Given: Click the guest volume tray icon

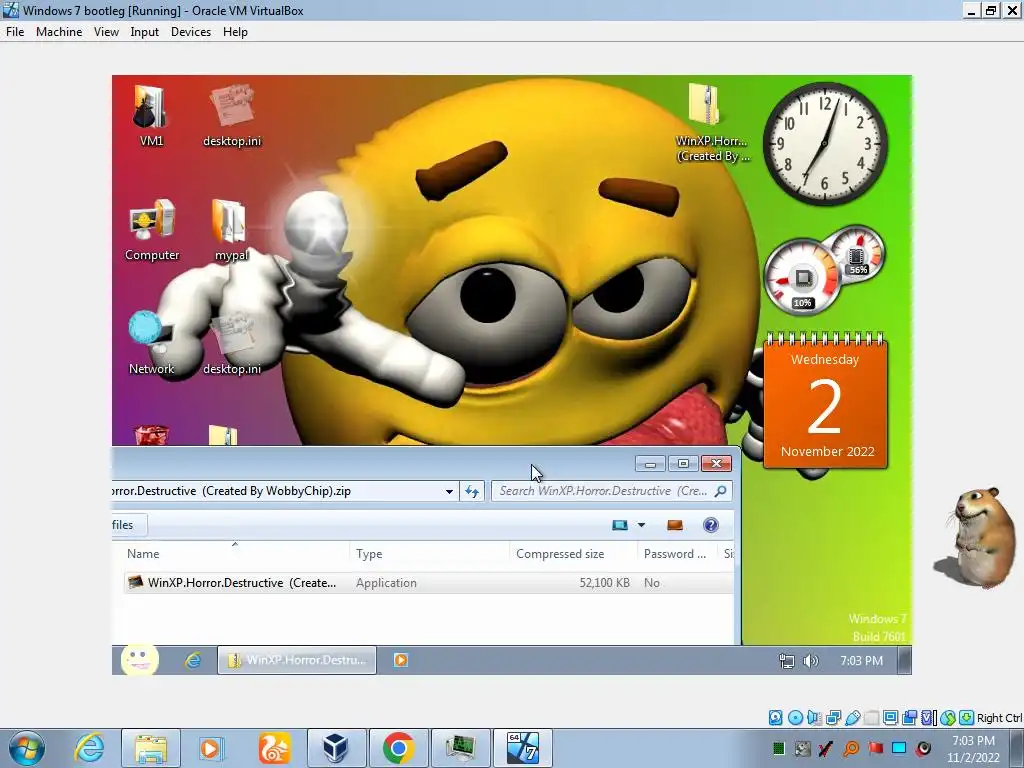Looking at the screenshot, I should click(x=810, y=662).
